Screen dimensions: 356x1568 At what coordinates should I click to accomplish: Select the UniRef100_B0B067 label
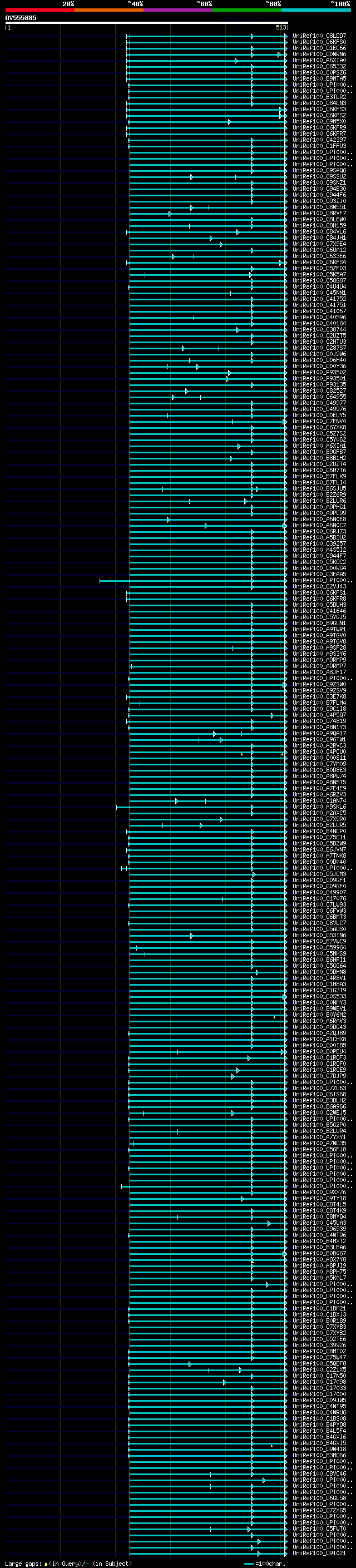pos(319,1254)
